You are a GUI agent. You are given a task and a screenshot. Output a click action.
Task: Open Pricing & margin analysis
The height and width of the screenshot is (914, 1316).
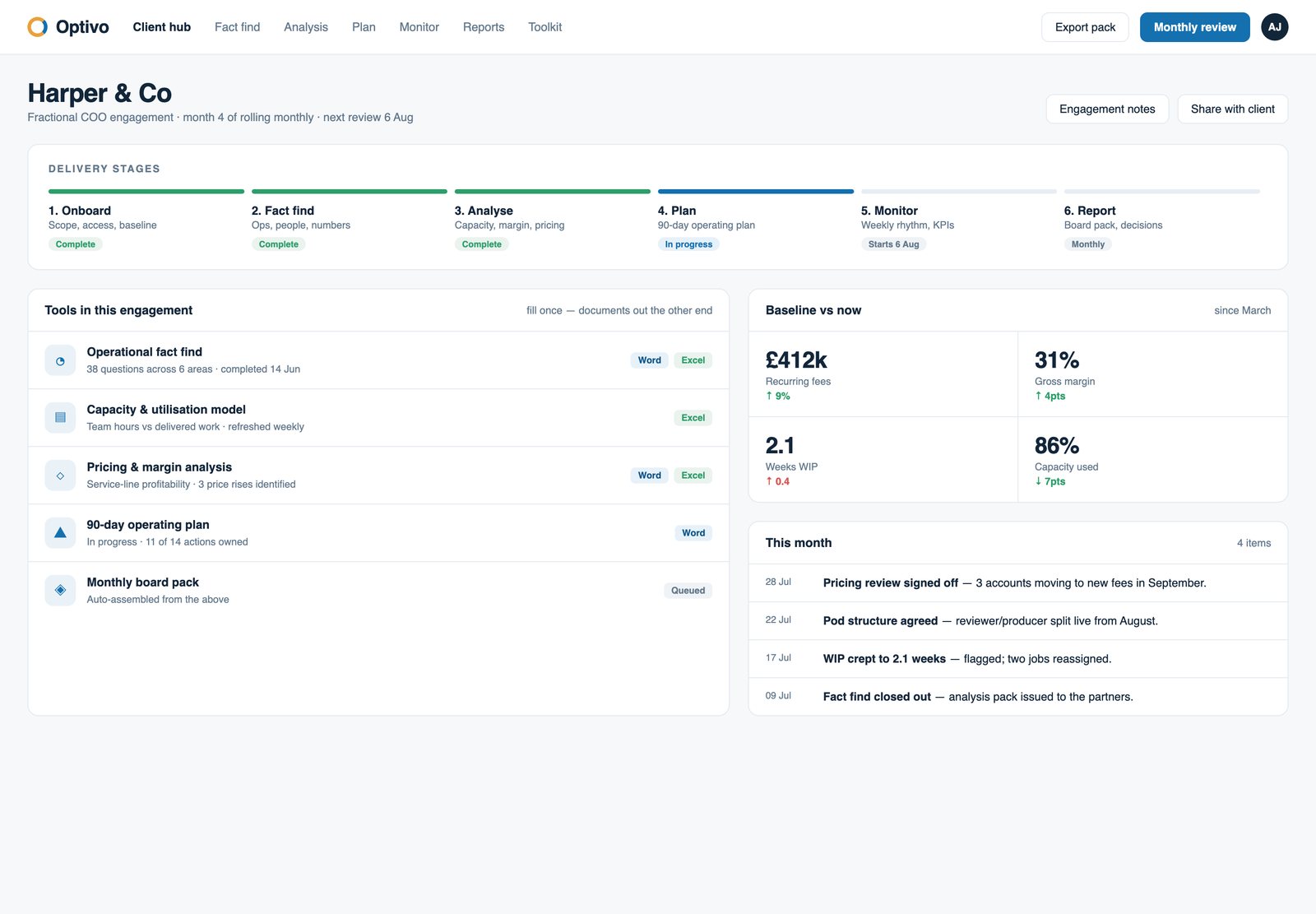pyautogui.click(x=378, y=476)
